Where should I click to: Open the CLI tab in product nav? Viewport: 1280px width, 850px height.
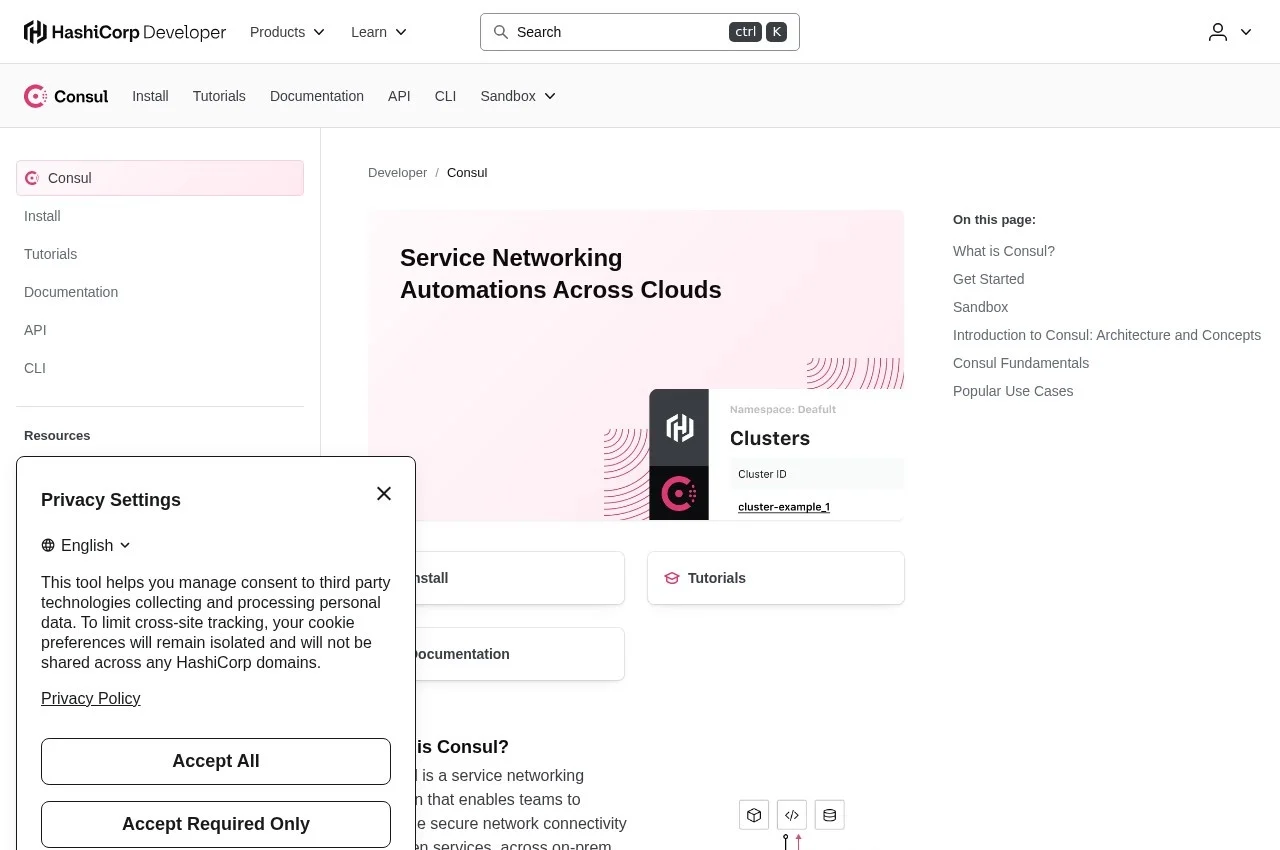[x=445, y=96]
